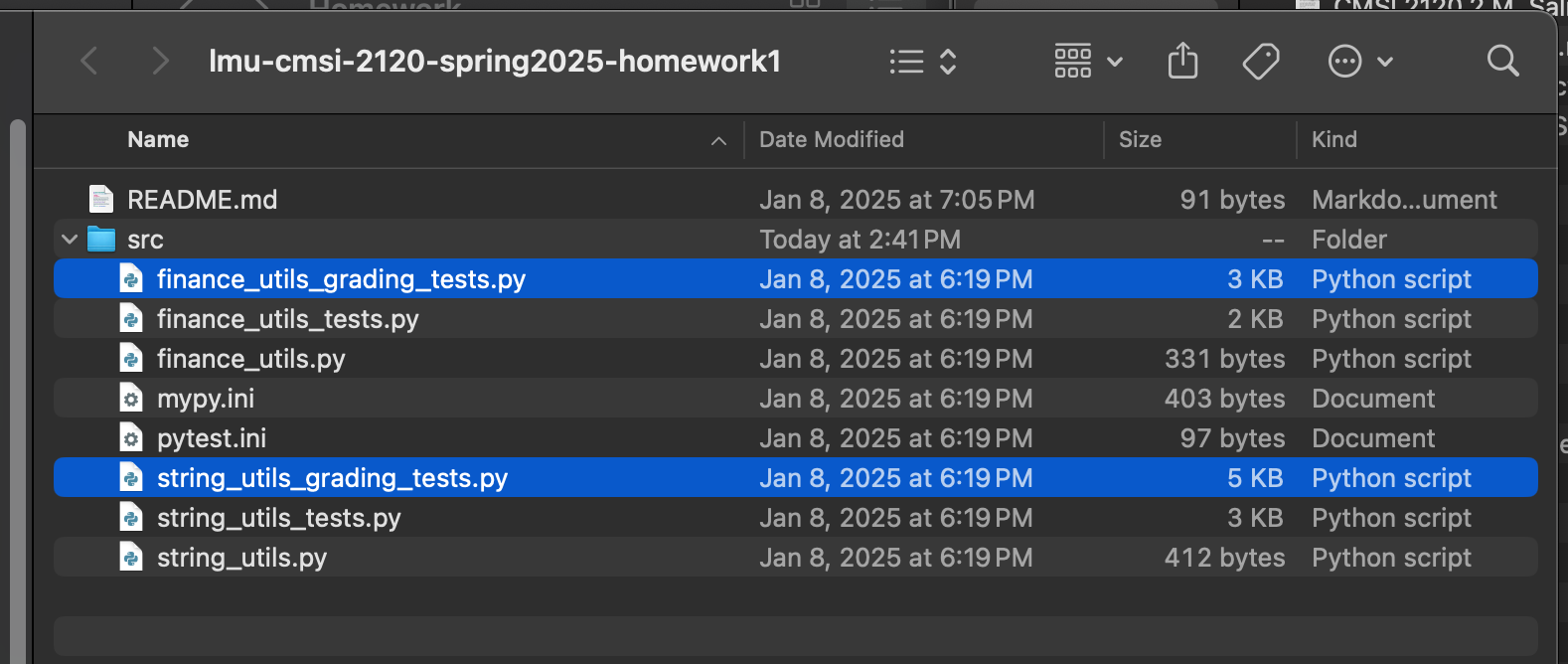Open the list view options selector

point(922,62)
